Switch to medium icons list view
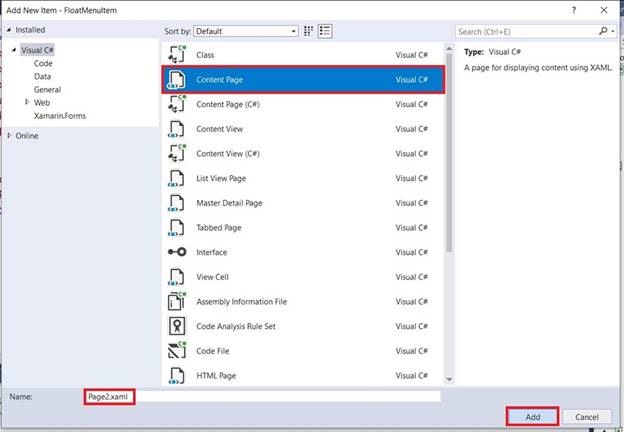Viewport: 624px width, 432px height. (325, 31)
